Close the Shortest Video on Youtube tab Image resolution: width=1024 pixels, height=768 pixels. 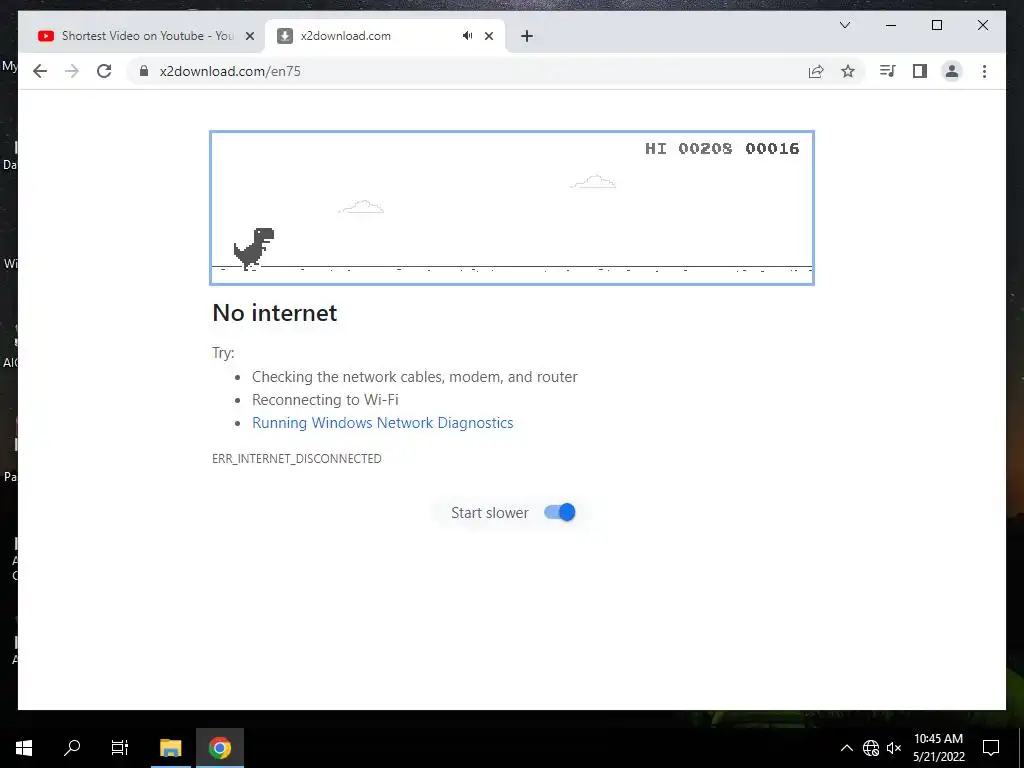pos(249,36)
